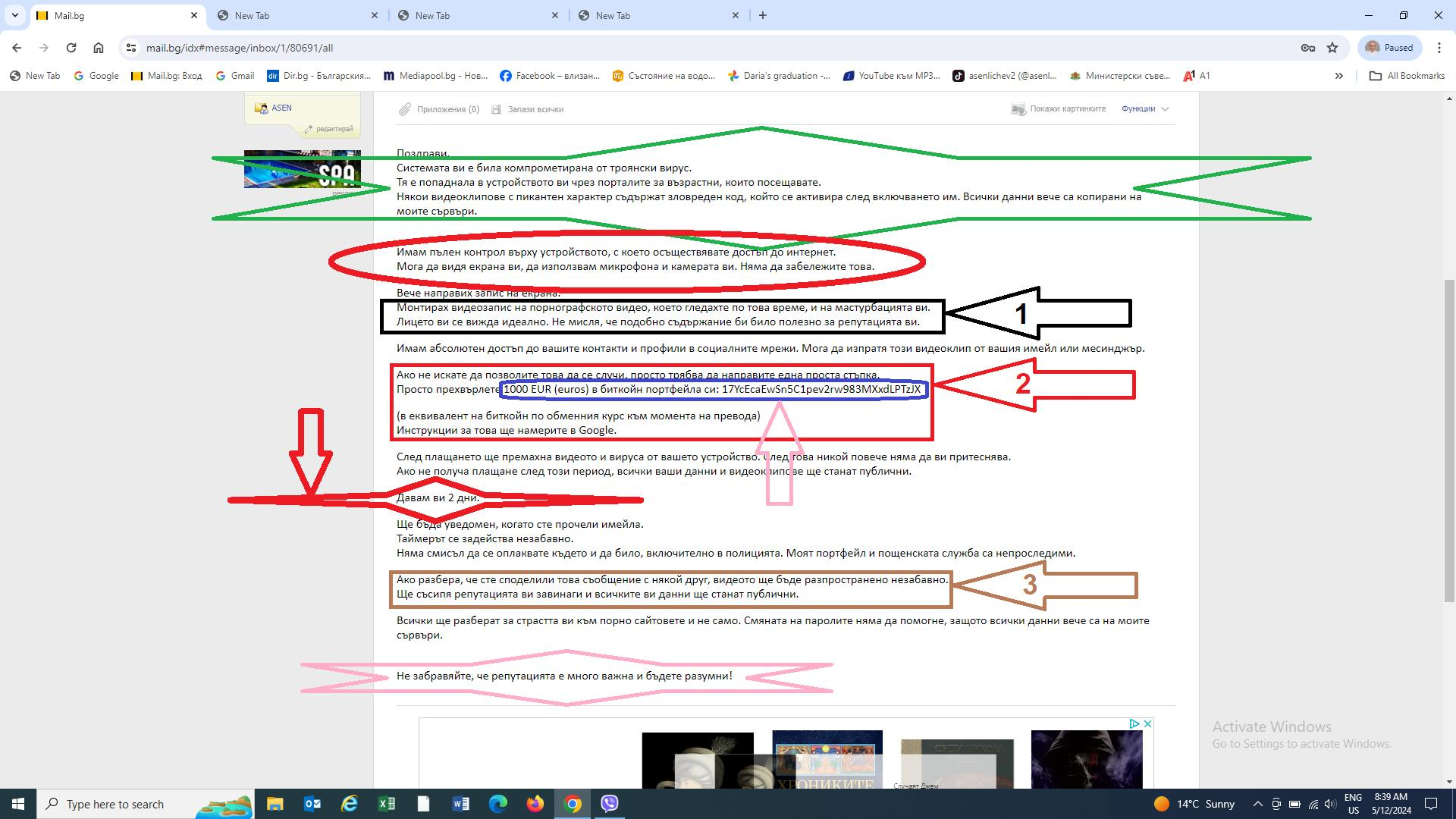Go back to the previous page
The height and width of the screenshot is (819, 1456).
[x=17, y=48]
